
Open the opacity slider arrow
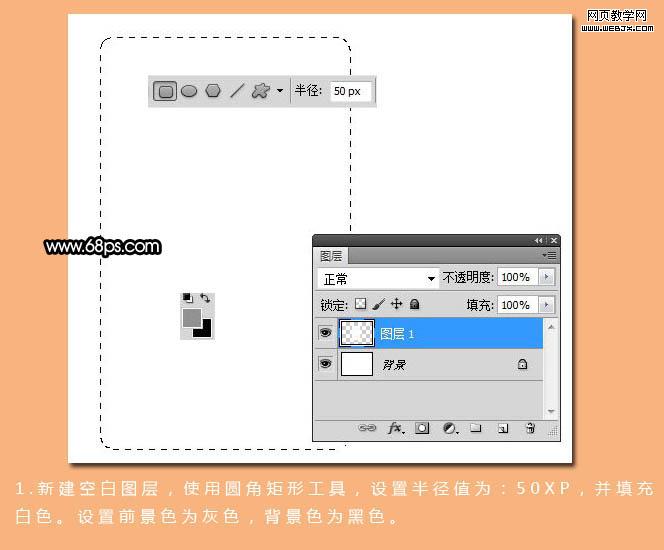[546, 277]
